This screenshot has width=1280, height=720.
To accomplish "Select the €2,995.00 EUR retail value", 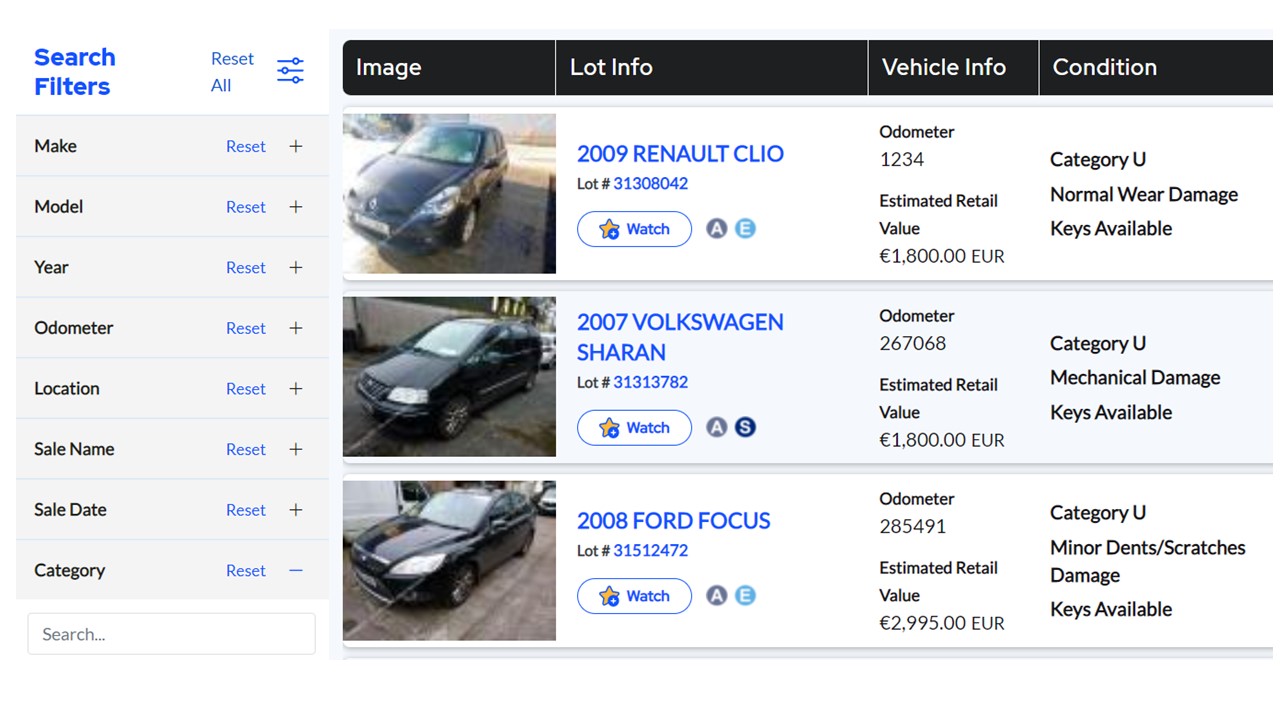I will pos(942,623).
